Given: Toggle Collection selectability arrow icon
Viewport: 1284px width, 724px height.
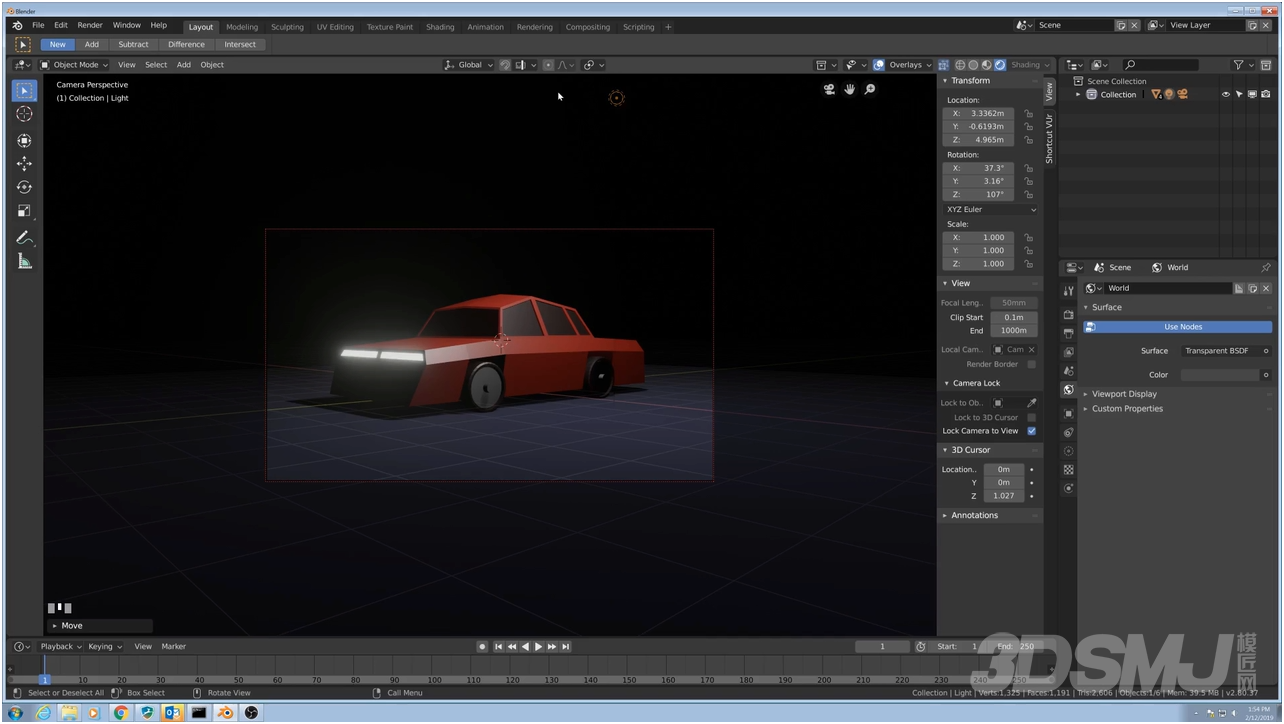Looking at the screenshot, I should click(x=1238, y=94).
